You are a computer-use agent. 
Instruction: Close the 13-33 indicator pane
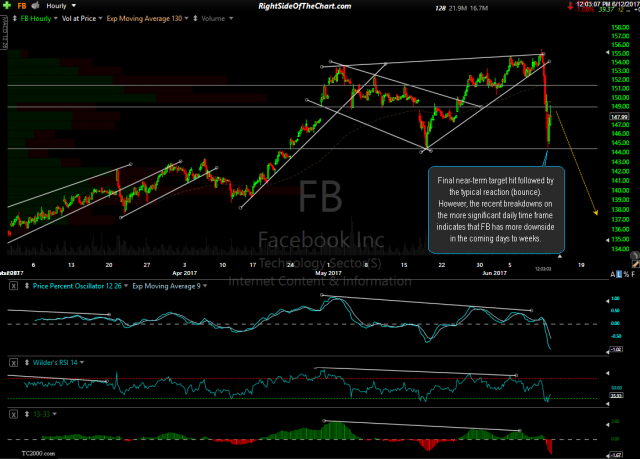[13, 414]
